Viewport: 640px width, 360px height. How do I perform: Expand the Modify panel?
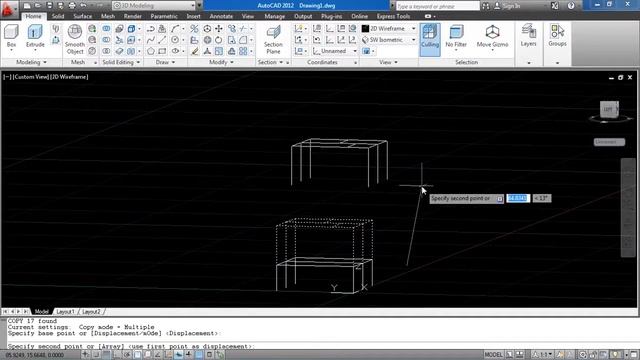coord(221,62)
